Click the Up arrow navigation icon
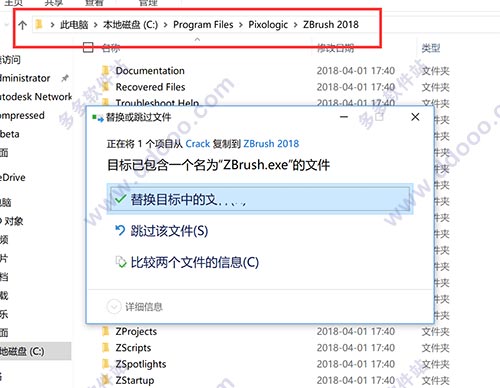The image size is (500, 388). click(22, 25)
